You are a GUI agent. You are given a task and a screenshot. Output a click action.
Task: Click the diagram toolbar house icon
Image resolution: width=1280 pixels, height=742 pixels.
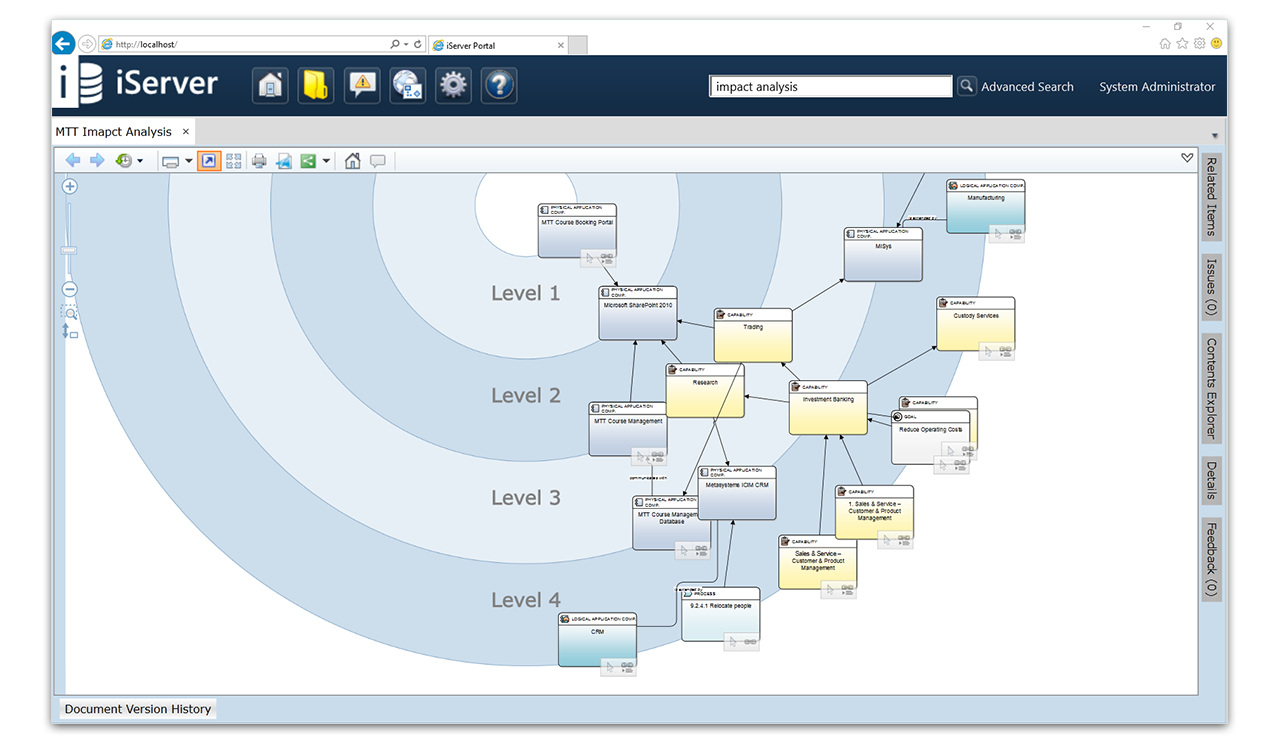click(352, 161)
